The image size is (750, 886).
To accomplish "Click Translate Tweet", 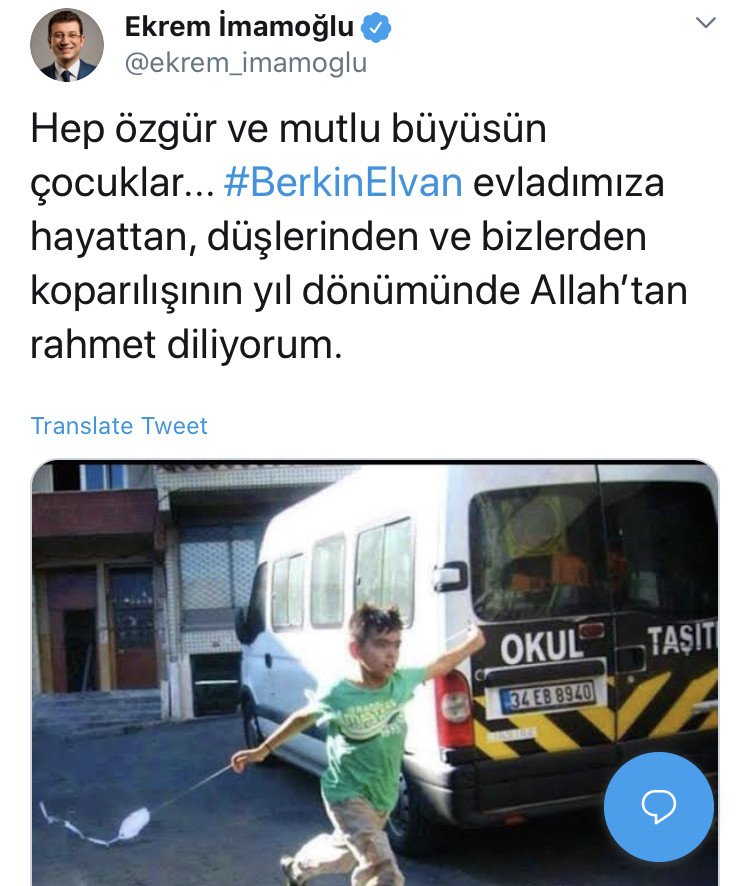I will pyautogui.click(x=119, y=425).
